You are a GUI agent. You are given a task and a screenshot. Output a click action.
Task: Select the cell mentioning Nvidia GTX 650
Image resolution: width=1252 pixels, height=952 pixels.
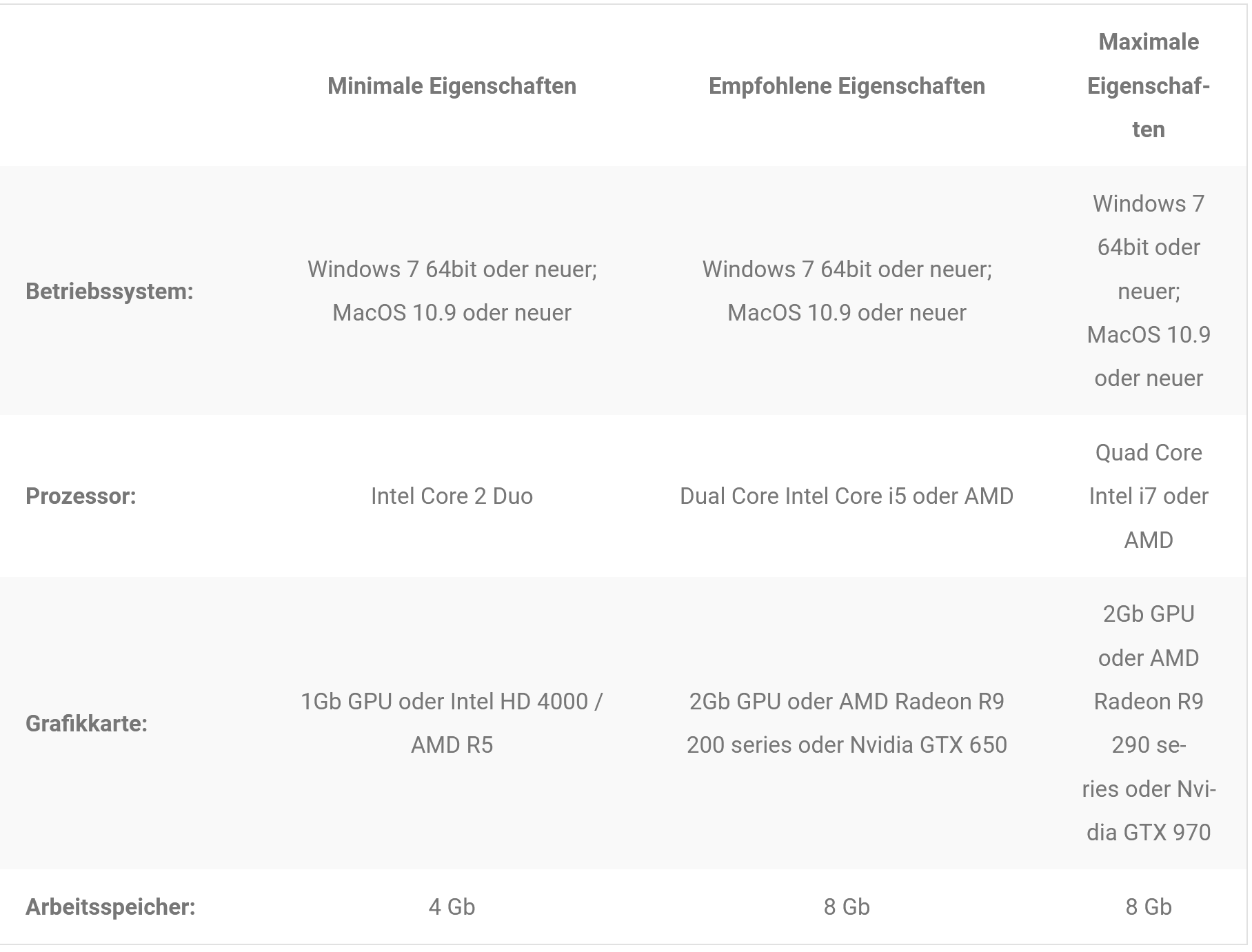(x=847, y=722)
